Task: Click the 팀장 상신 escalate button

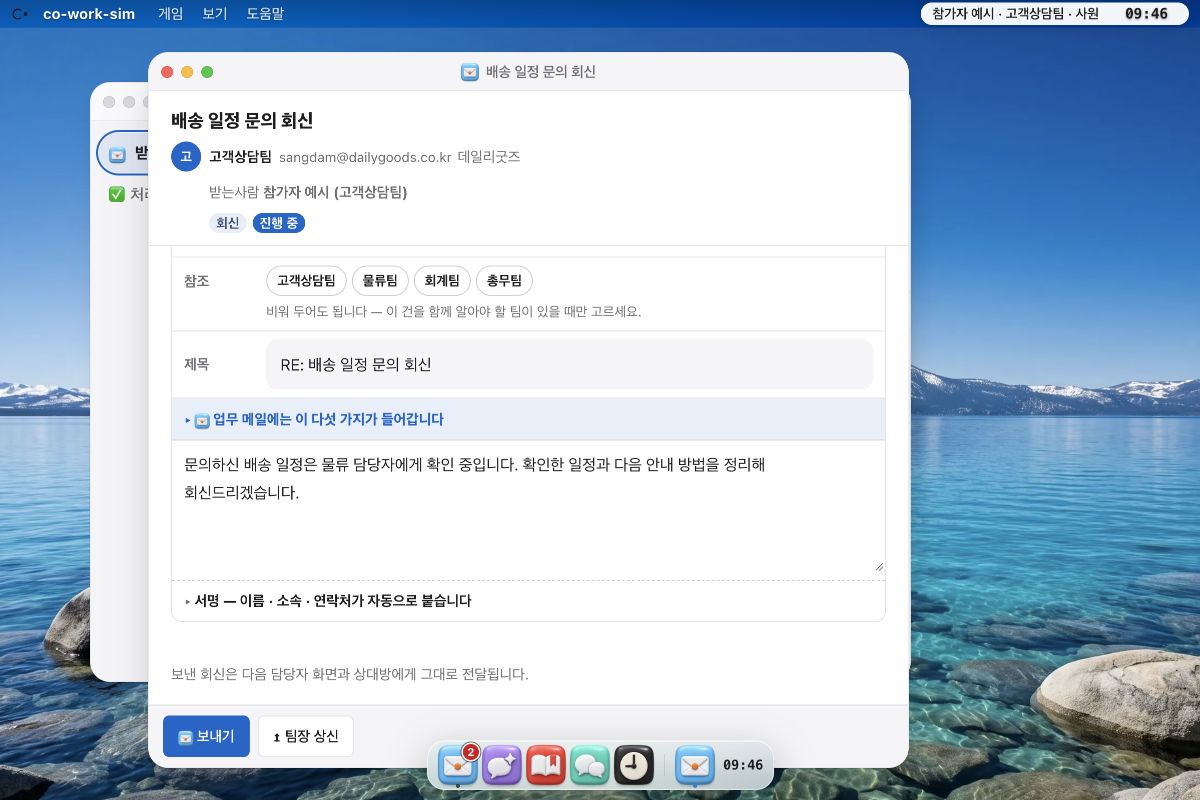Action: [x=305, y=736]
